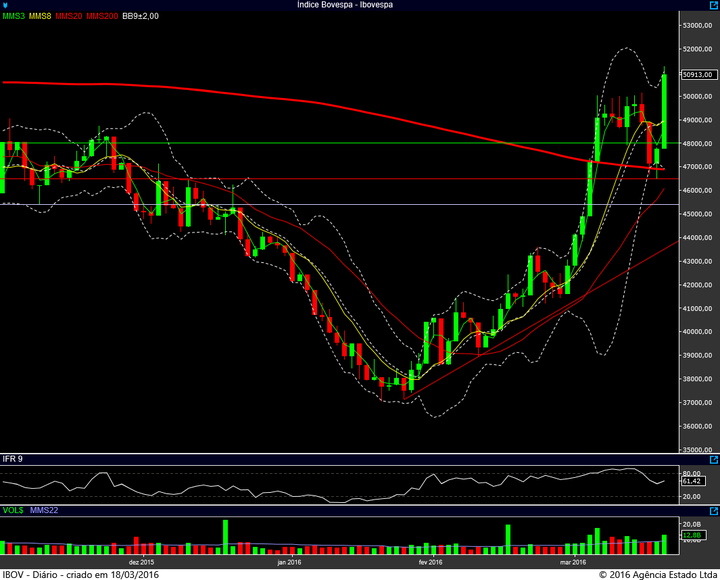Image resolution: width=720 pixels, height=580 pixels.
Task: Select the MMS8 indicator label
Action: pyautogui.click(x=40, y=16)
